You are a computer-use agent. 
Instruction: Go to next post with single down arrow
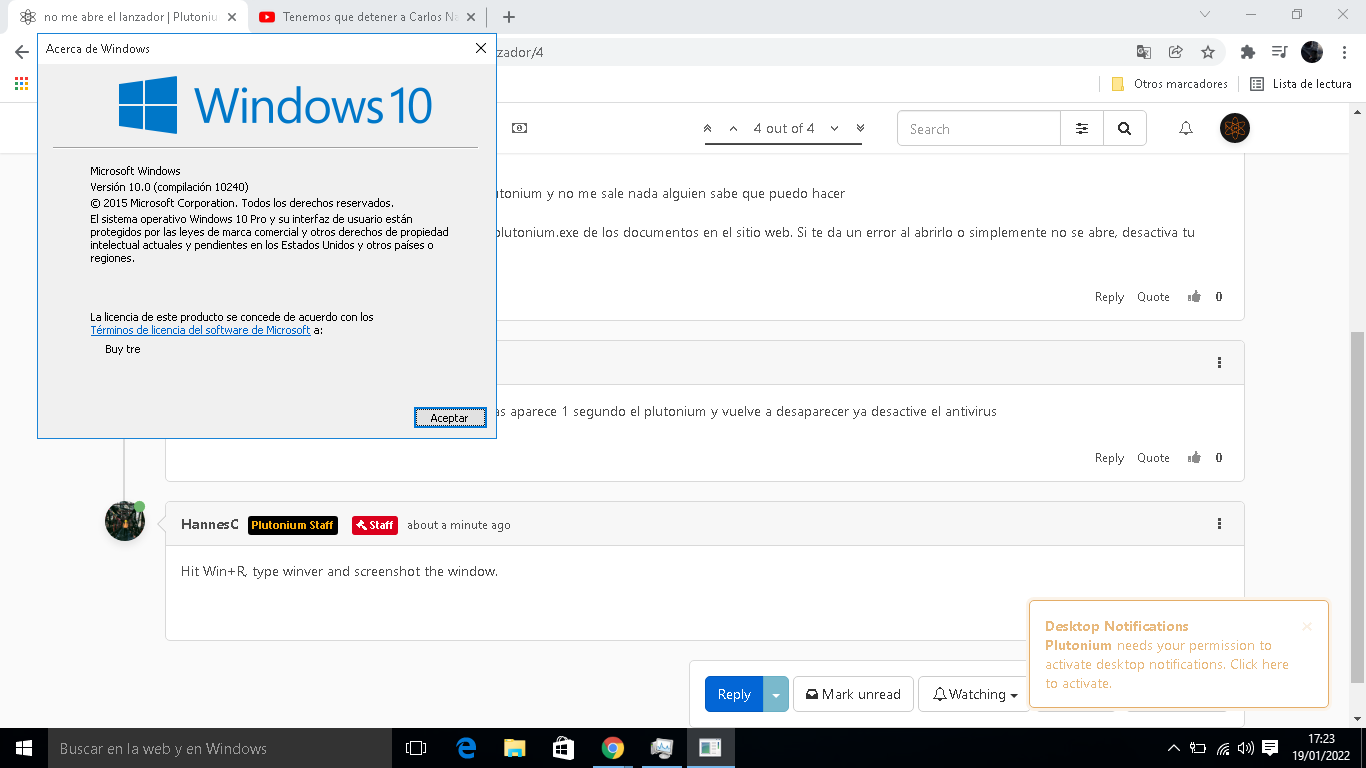834,128
